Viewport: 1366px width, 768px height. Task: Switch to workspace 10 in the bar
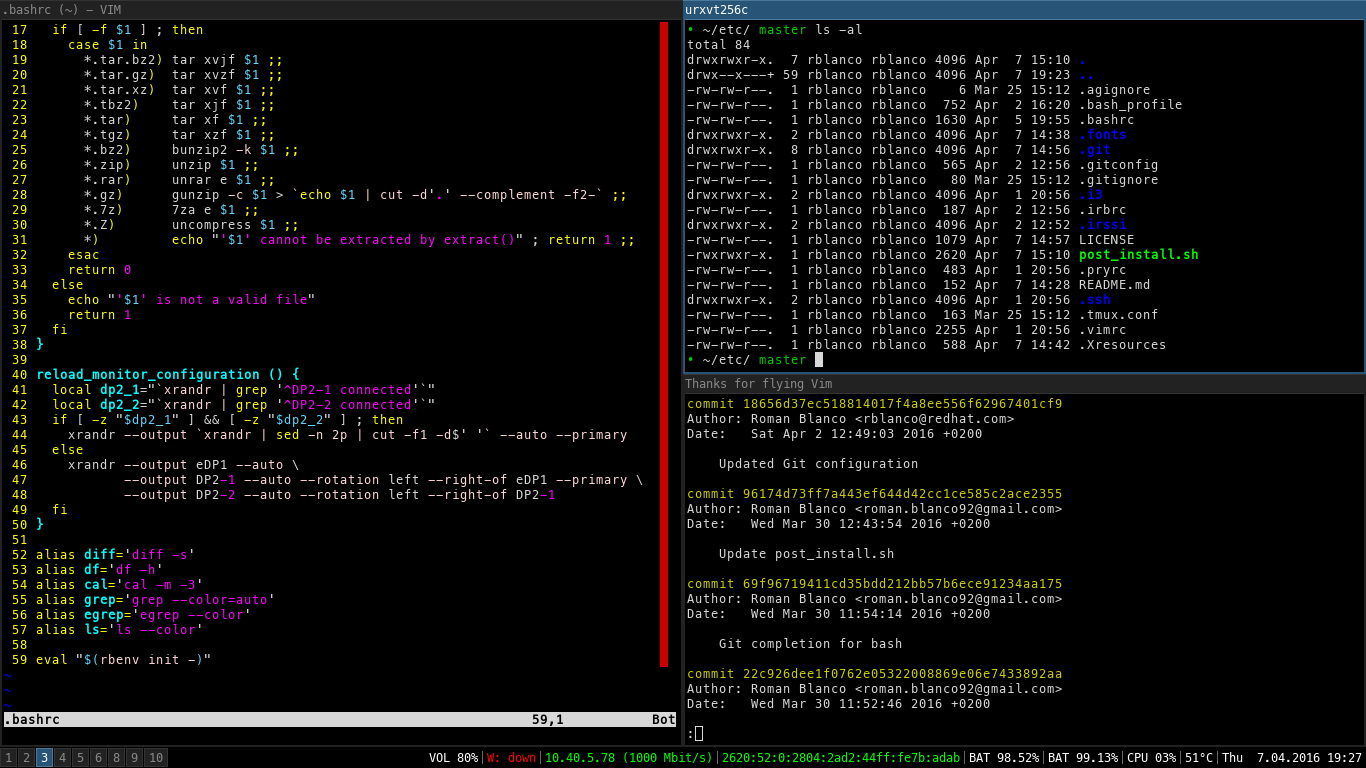pyautogui.click(x=156, y=758)
